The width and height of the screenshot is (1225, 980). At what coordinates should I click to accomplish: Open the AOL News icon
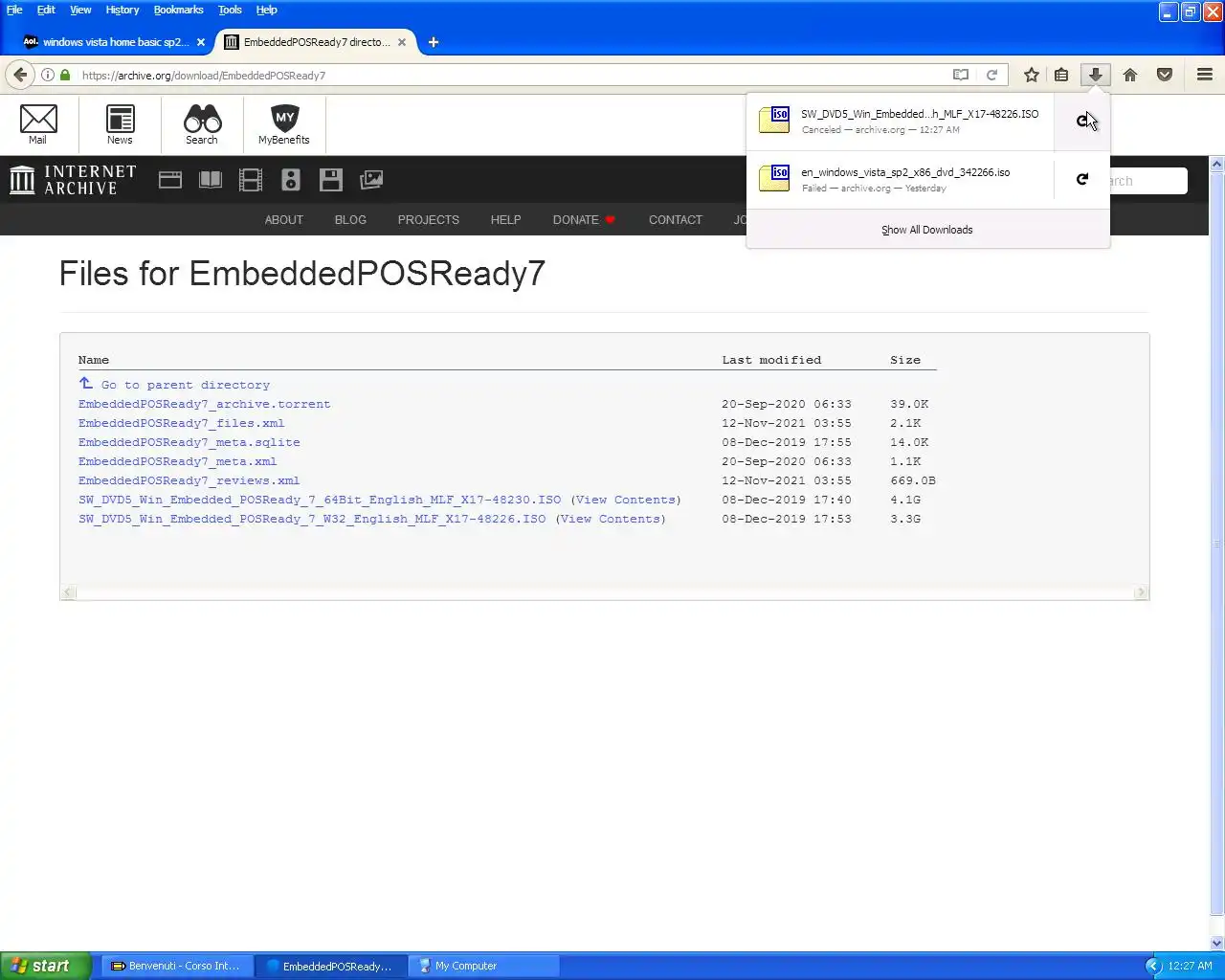coord(120,124)
